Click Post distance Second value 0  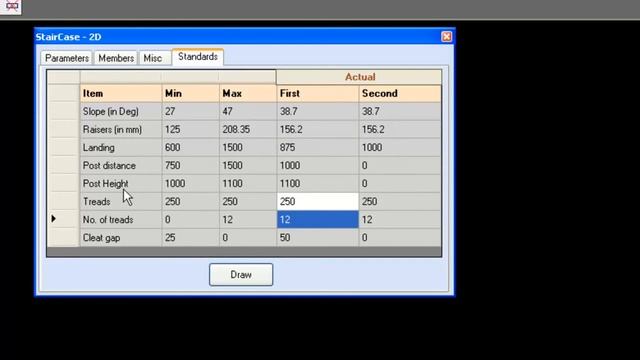(400, 165)
